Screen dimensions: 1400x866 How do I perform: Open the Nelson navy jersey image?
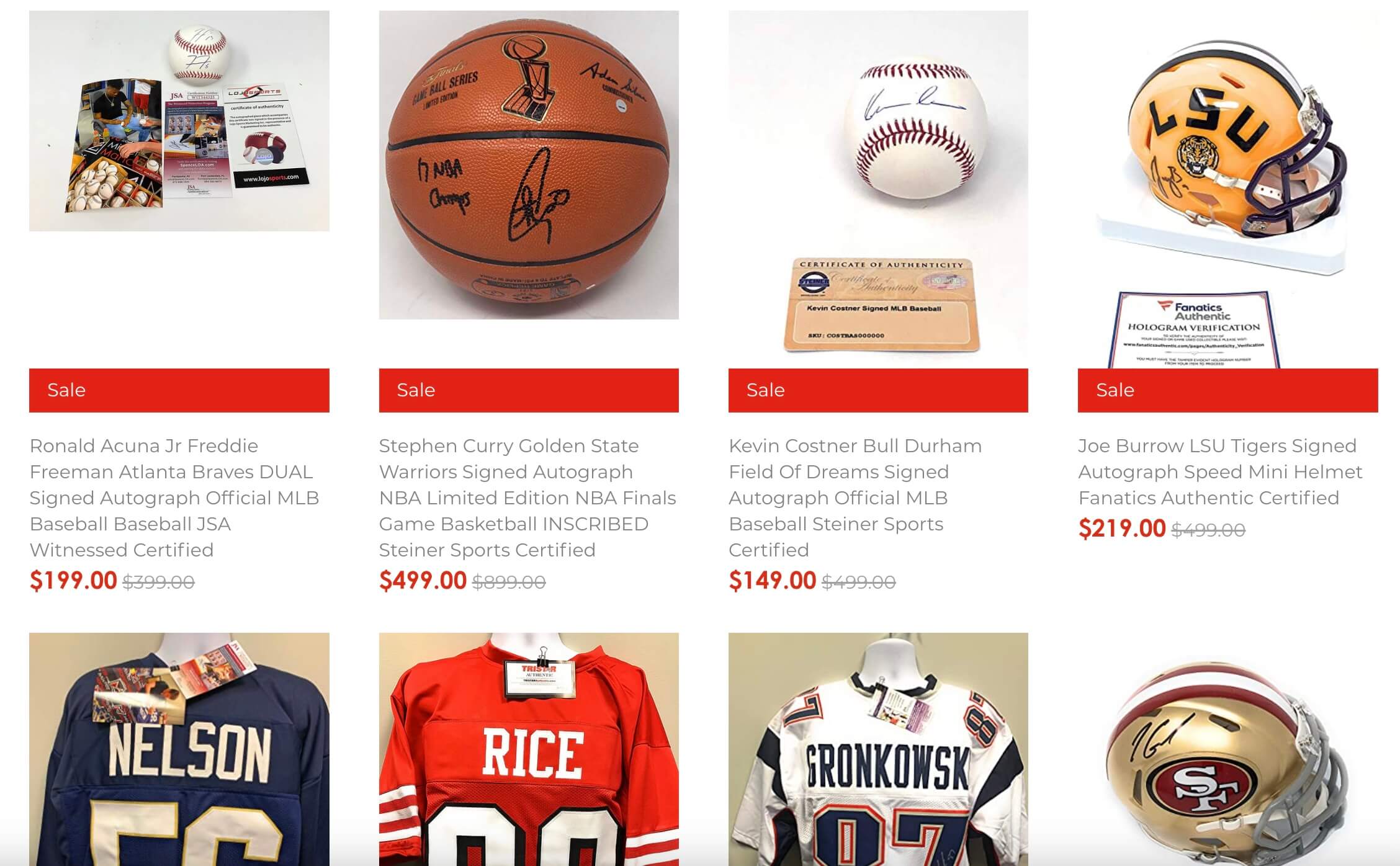179,749
